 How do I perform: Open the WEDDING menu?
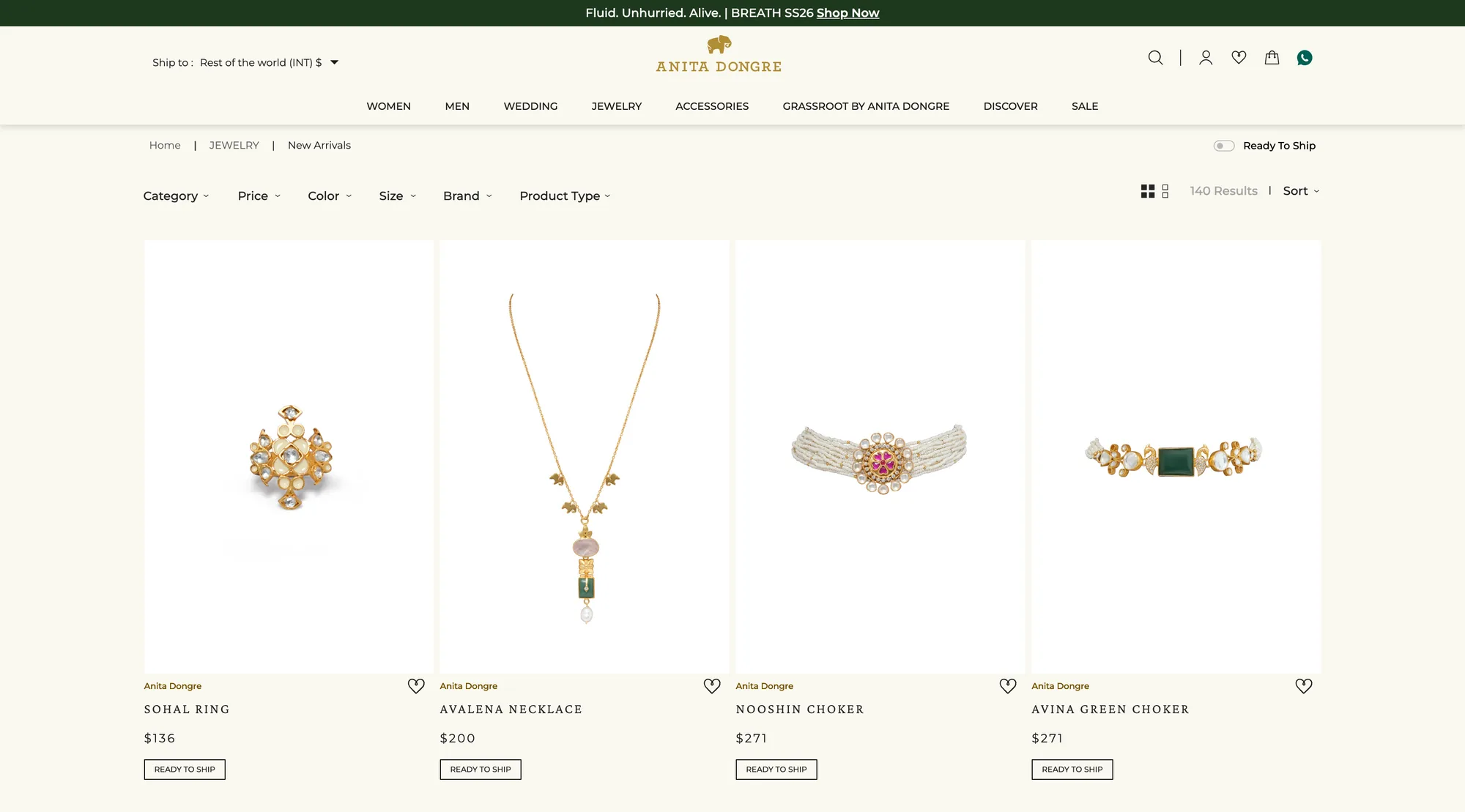pos(530,106)
